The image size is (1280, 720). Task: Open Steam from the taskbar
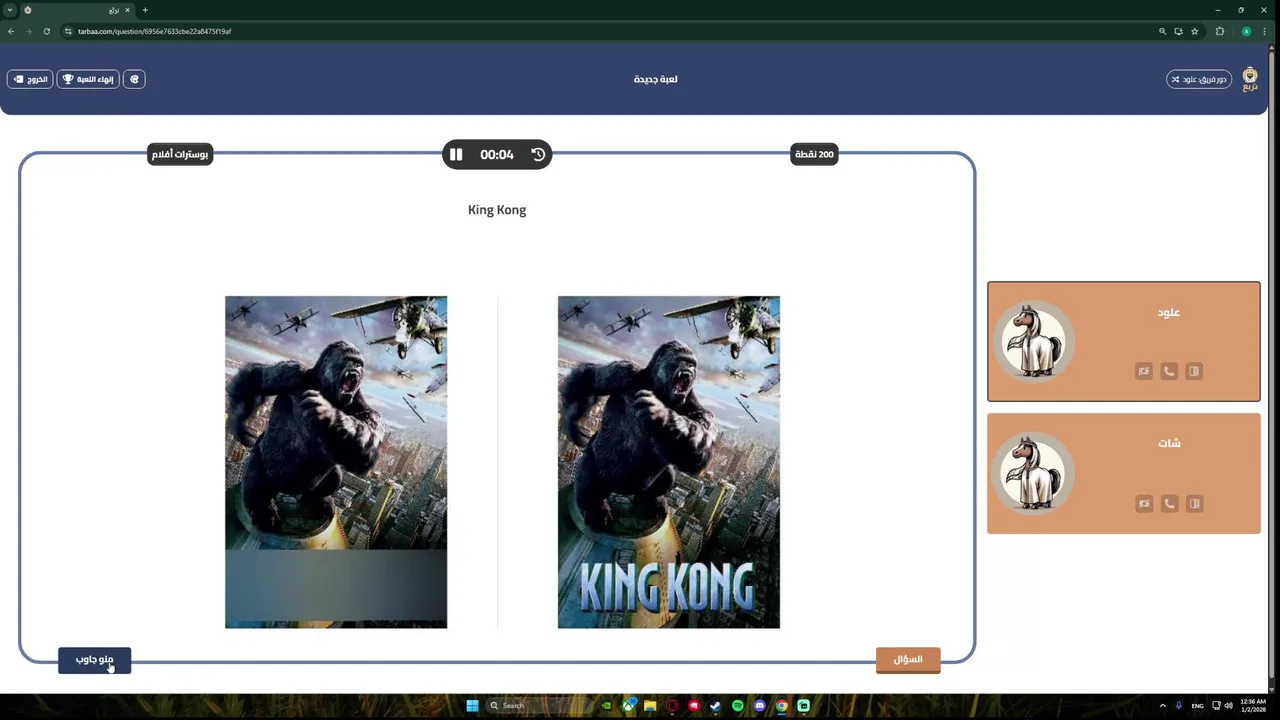pyautogui.click(x=716, y=705)
